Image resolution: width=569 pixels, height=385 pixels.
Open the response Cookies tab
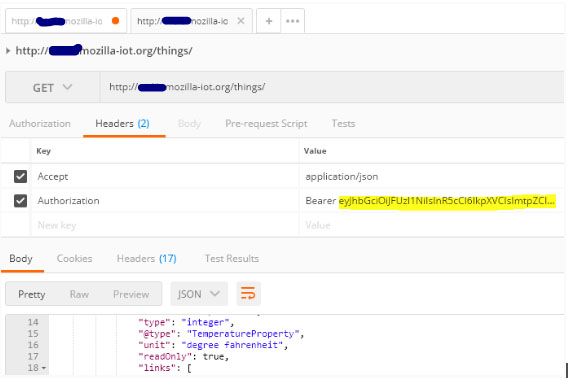[x=74, y=258]
